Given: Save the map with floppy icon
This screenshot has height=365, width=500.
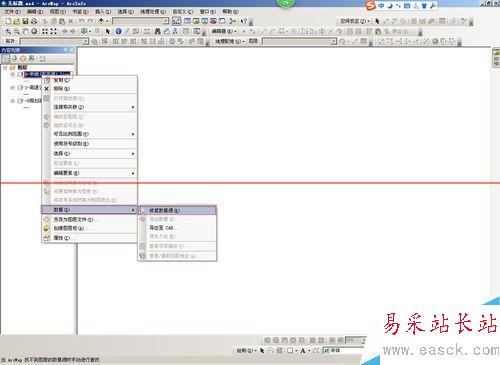Looking at the screenshot, I should [25, 21].
